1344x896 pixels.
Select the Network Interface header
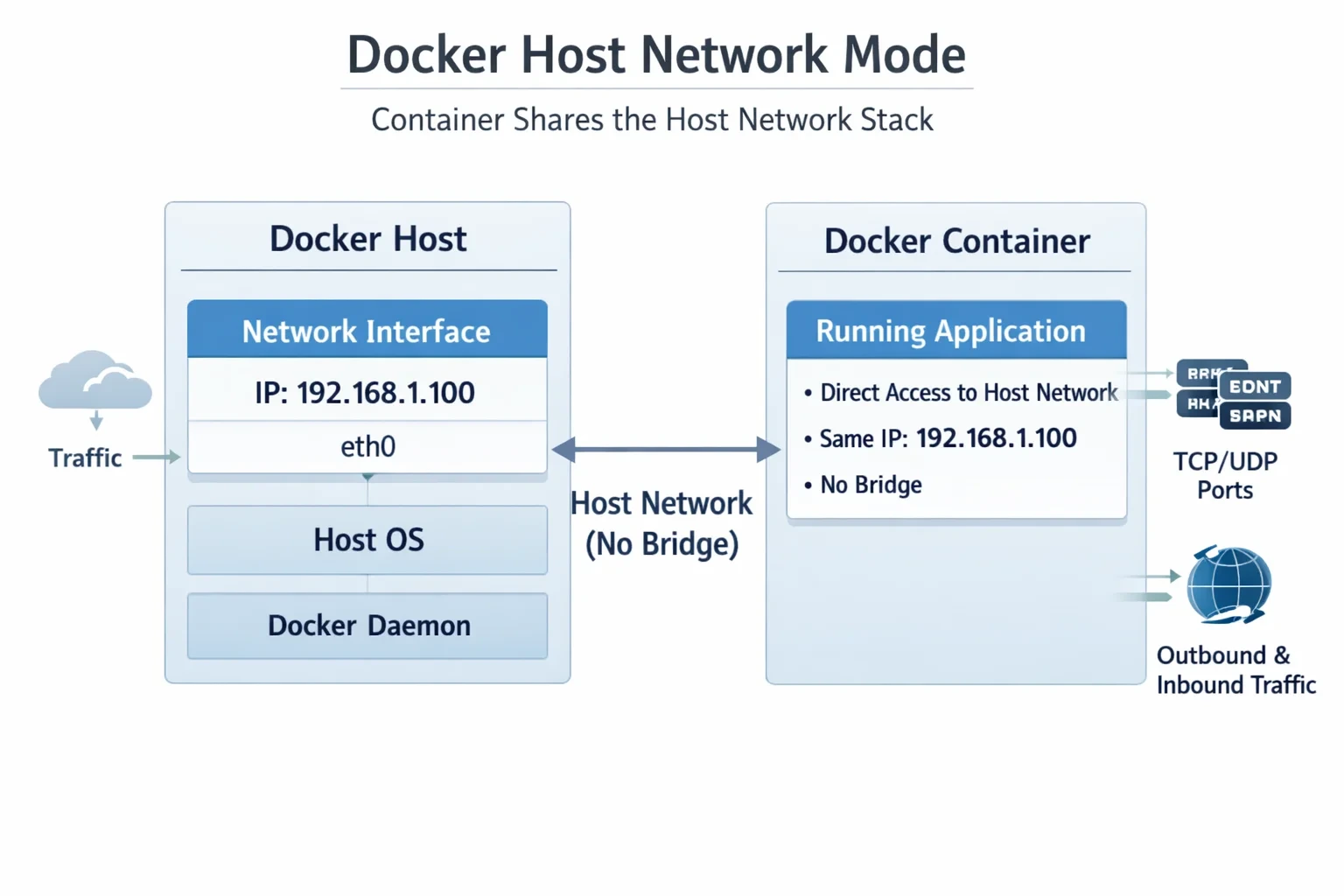coord(367,330)
